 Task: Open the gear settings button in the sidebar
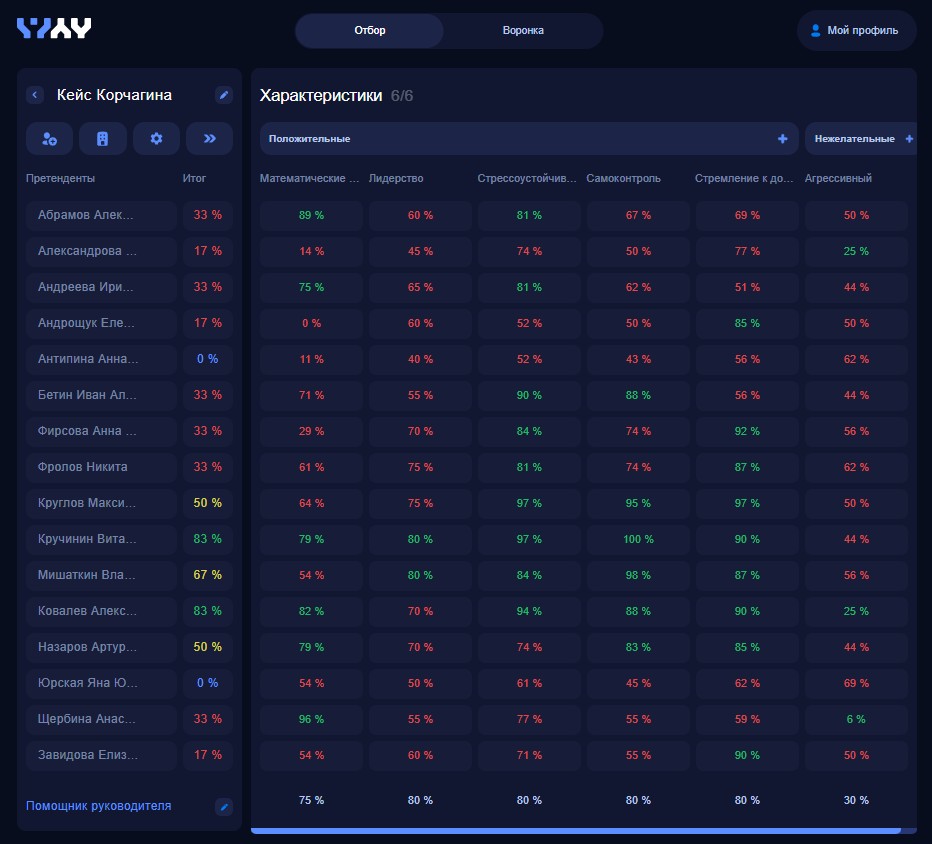(x=156, y=138)
